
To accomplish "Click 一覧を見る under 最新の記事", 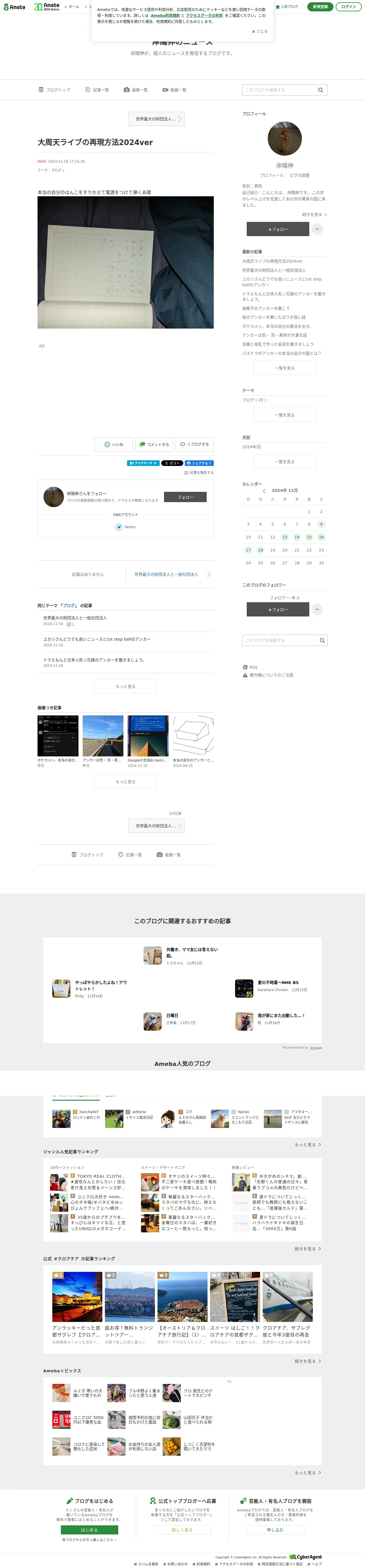I will (x=285, y=368).
